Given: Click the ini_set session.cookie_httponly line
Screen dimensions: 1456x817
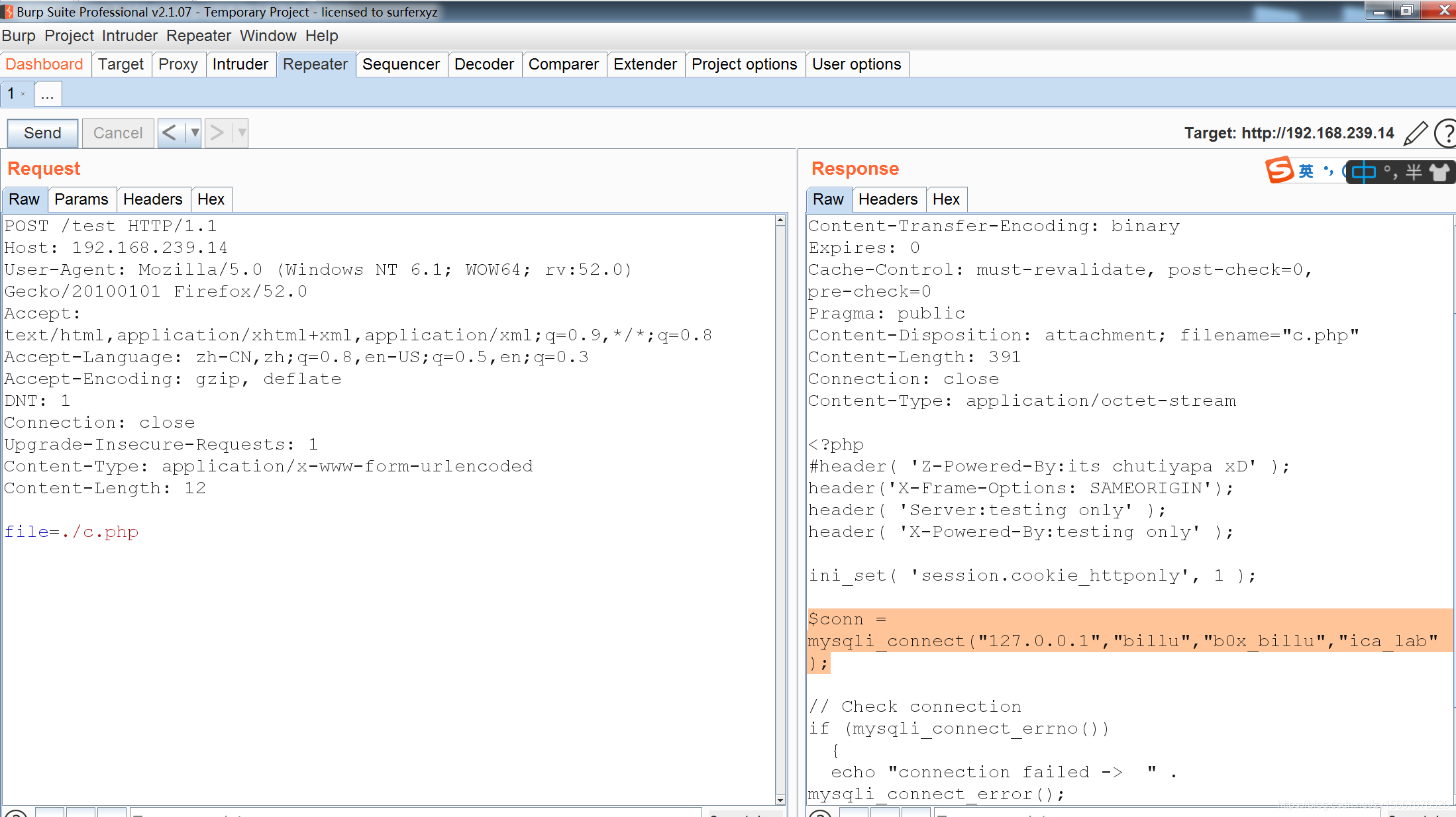Looking at the screenshot, I should [1032, 576].
